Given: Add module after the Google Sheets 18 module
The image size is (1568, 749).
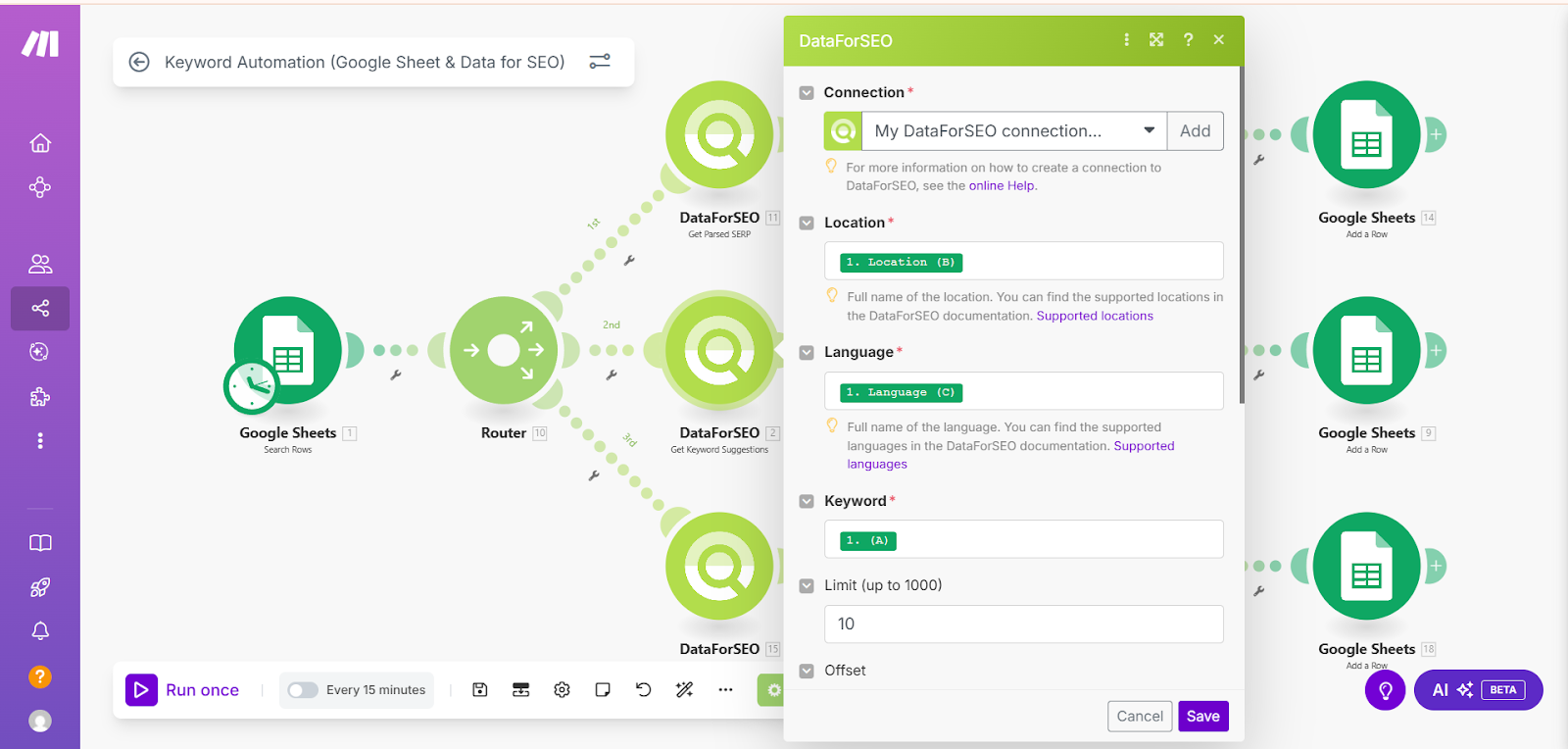Looking at the screenshot, I should tap(1436, 566).
